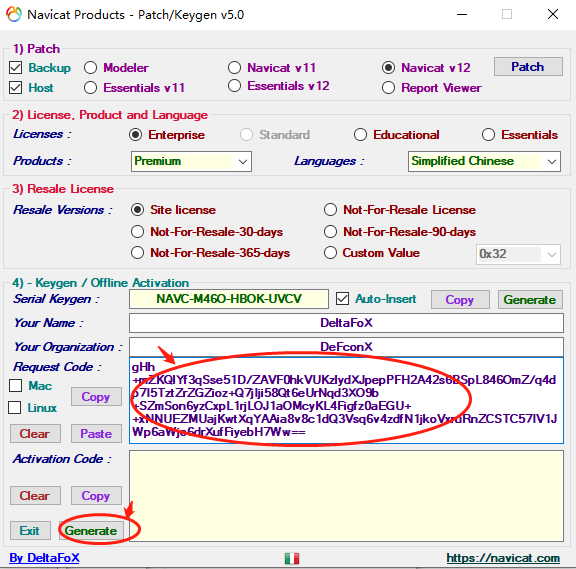Toggle the Auto-Insert checkbox
Screen dimensions: 576x569
click(342, 299)
